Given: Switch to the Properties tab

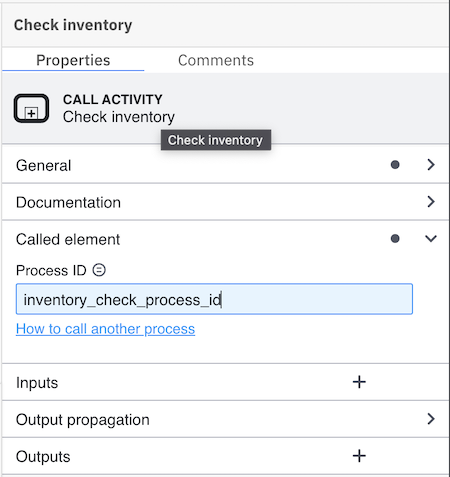Looking at the screenshot, I should point(73,60).
